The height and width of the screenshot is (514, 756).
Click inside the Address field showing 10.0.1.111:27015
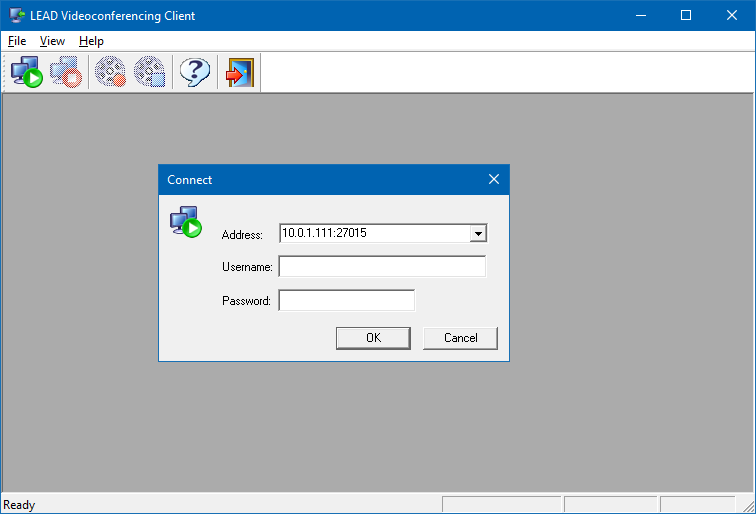tap(375, 233)
